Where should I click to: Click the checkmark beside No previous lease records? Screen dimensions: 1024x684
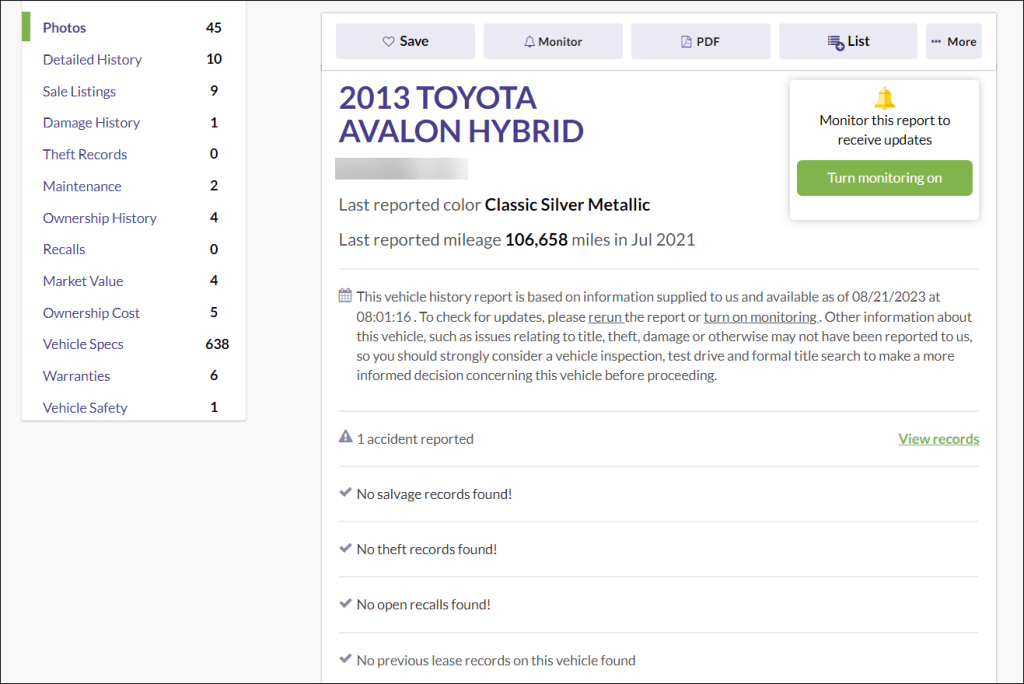345,659
